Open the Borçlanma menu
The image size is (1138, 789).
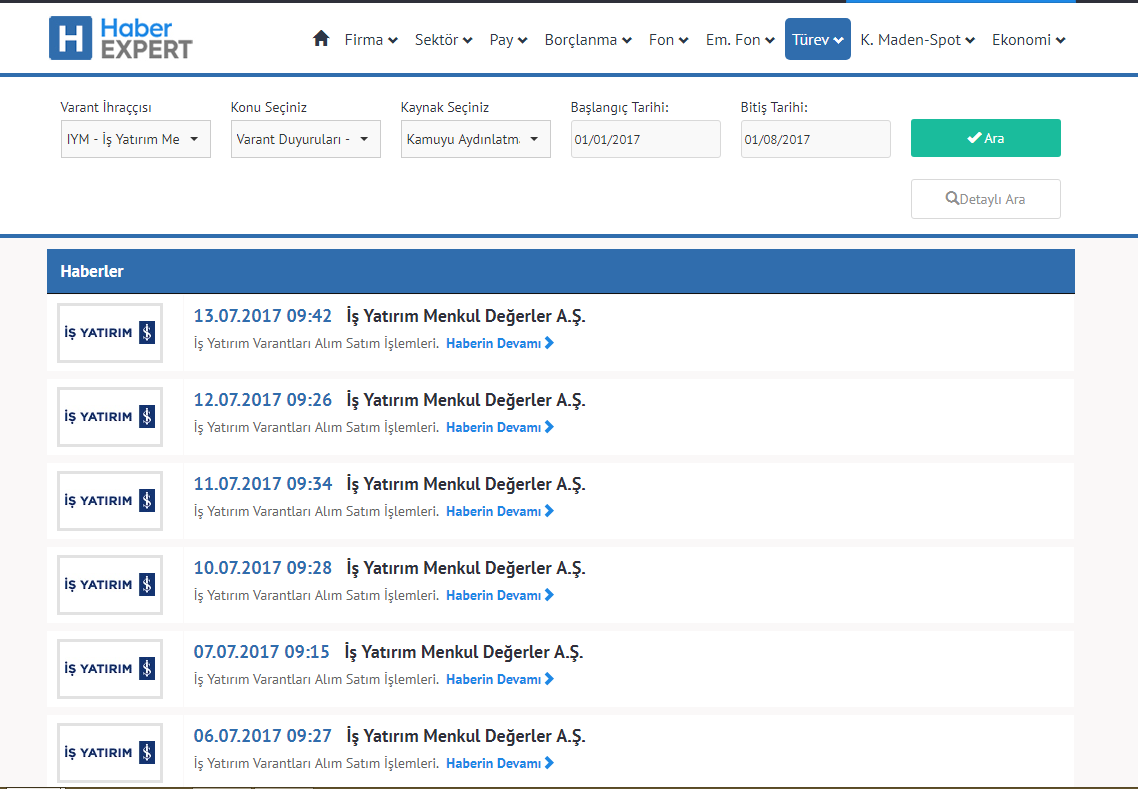588,40
